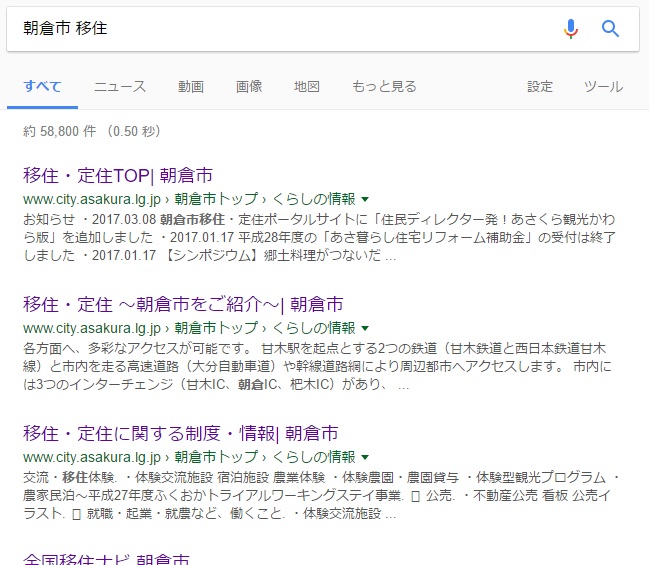The width and height of the screenshot is (649, 565).
Task: Switch to the ニュース tab
Action: pos(120,87)
